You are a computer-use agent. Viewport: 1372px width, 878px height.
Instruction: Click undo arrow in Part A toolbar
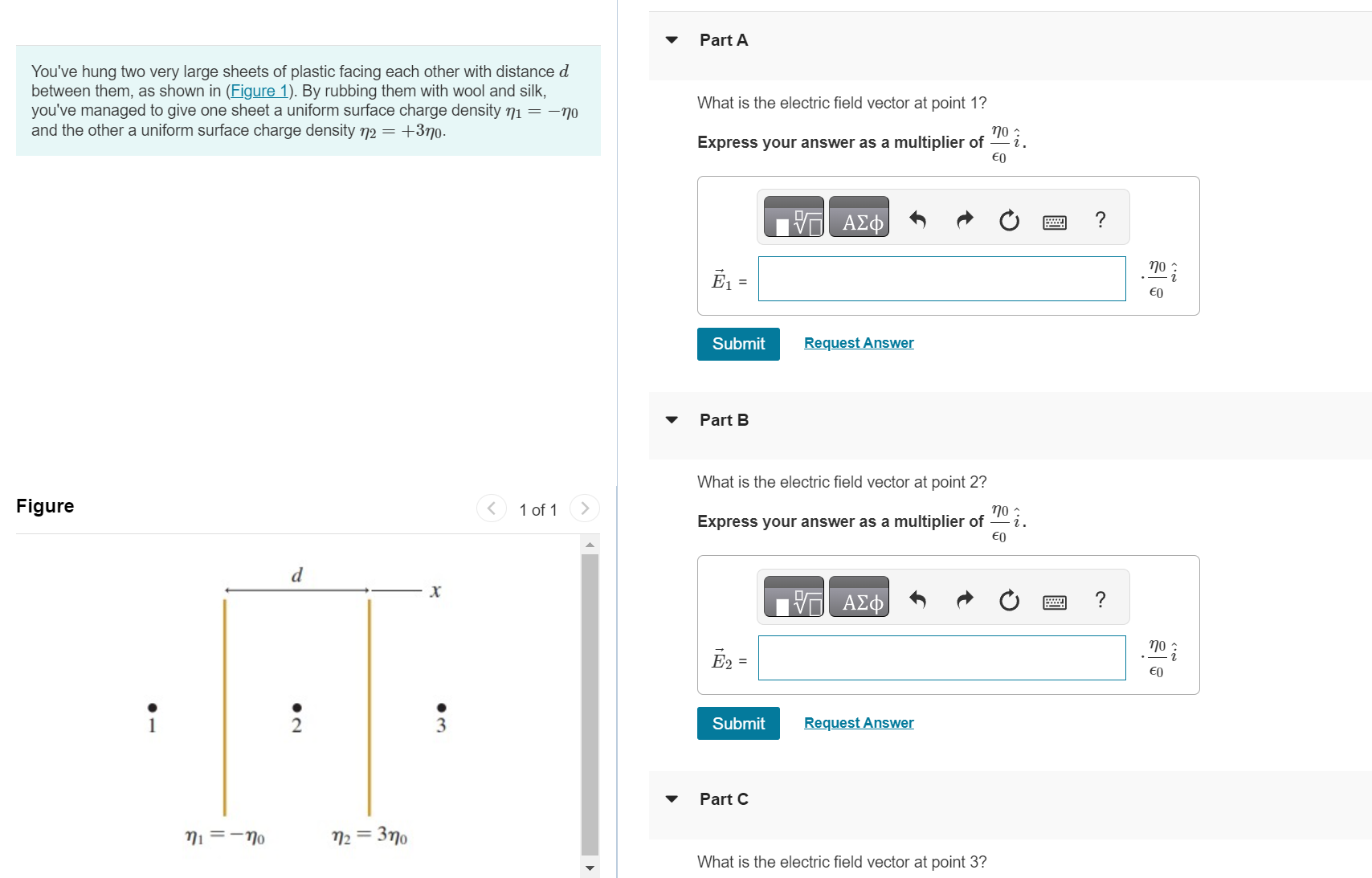tap(917, 218)
